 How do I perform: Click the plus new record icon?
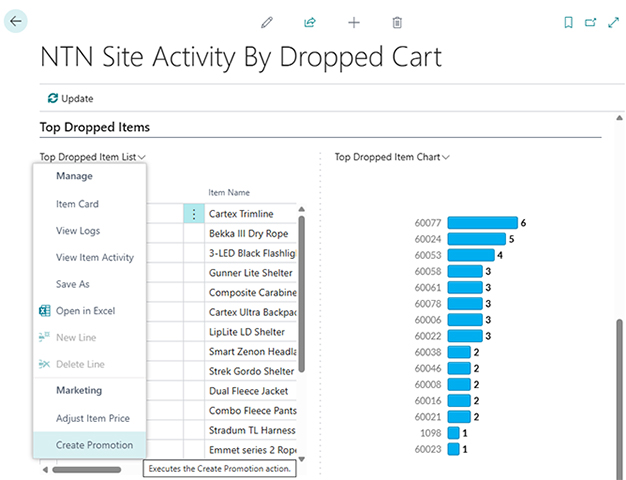354,22
